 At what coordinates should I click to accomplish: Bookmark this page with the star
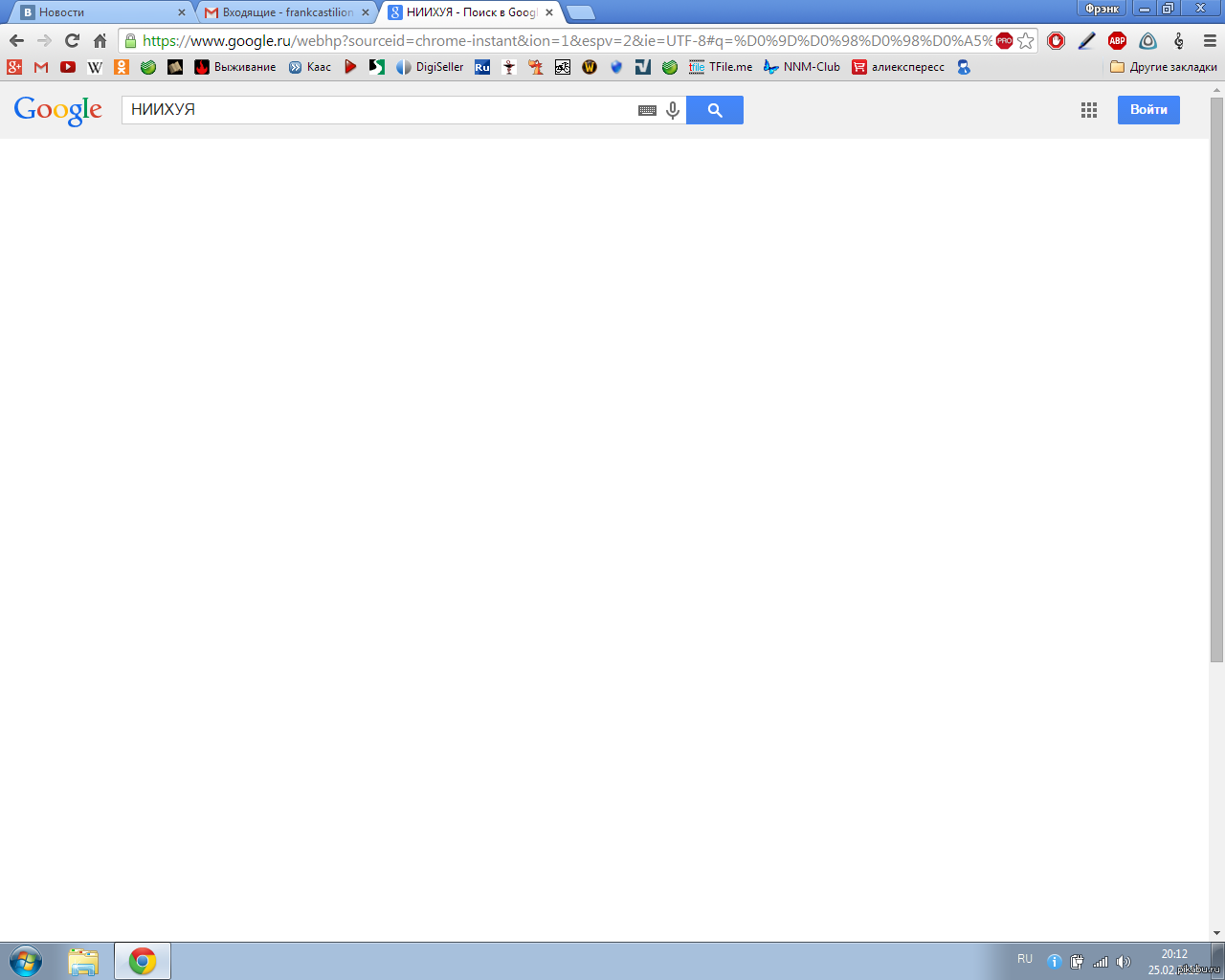[x=1026, y=40]
